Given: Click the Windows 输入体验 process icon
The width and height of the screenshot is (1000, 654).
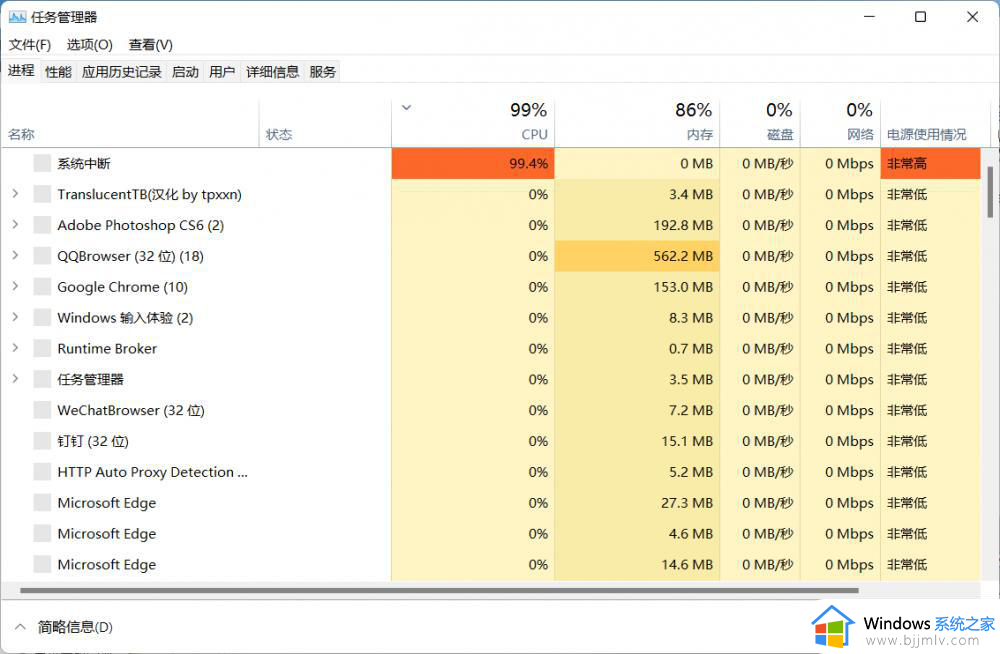Looking at the screenshot, I should (x=42, y=317).
